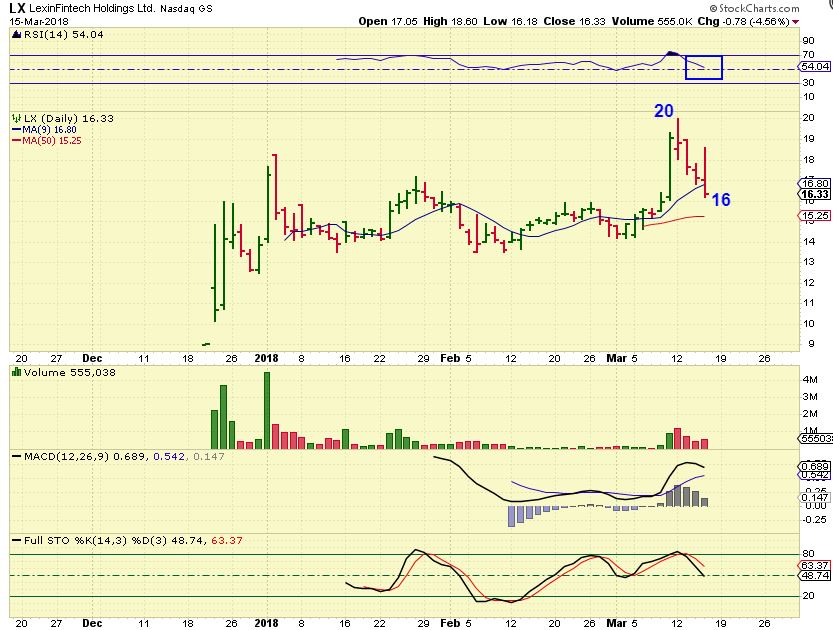The width and height of the screenshot is (833, 630).
Task: Click the 16.80 price axis tag
Action: (x=814, y=183)
